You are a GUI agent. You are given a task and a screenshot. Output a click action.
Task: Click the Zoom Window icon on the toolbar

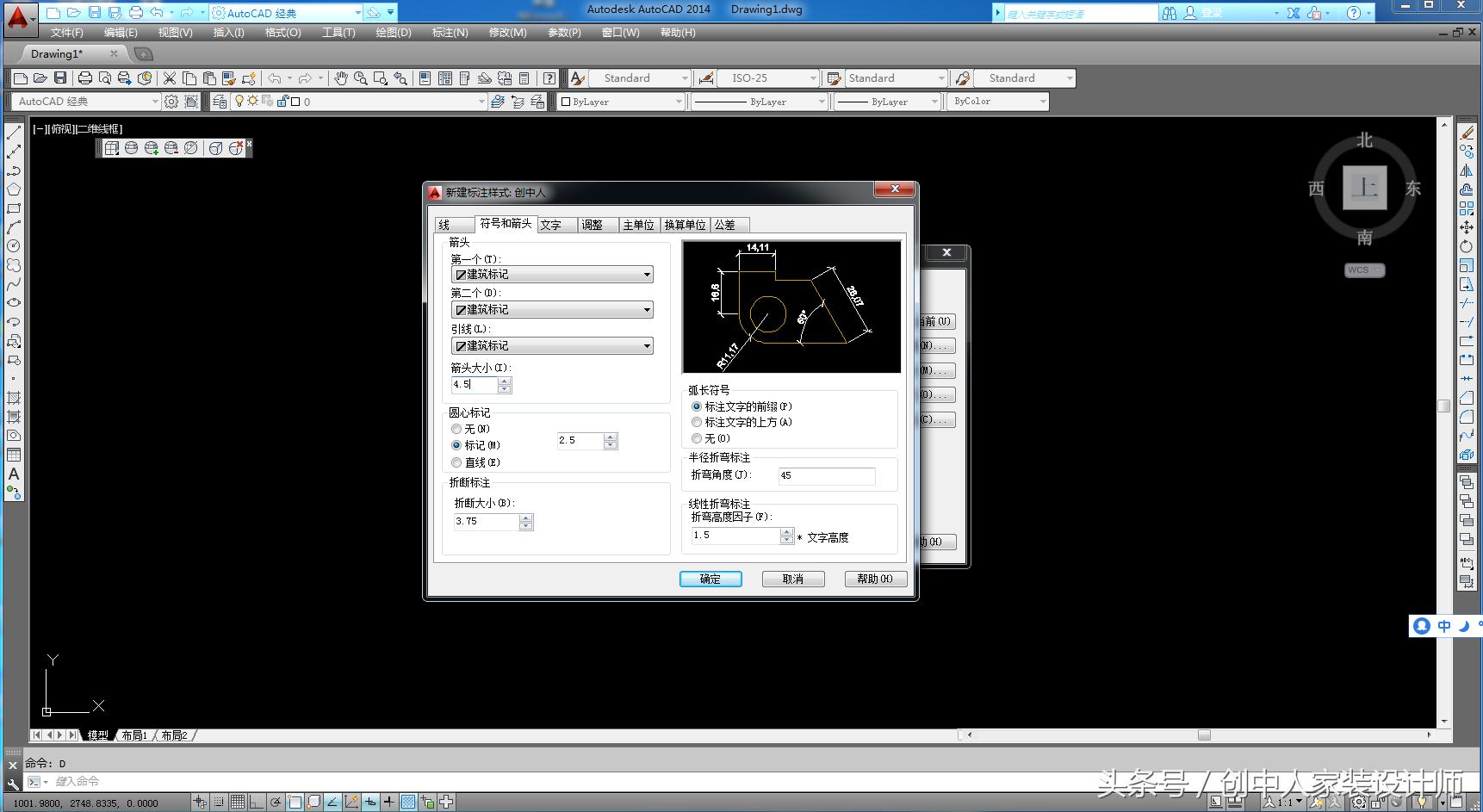click(x=380, y=77)
